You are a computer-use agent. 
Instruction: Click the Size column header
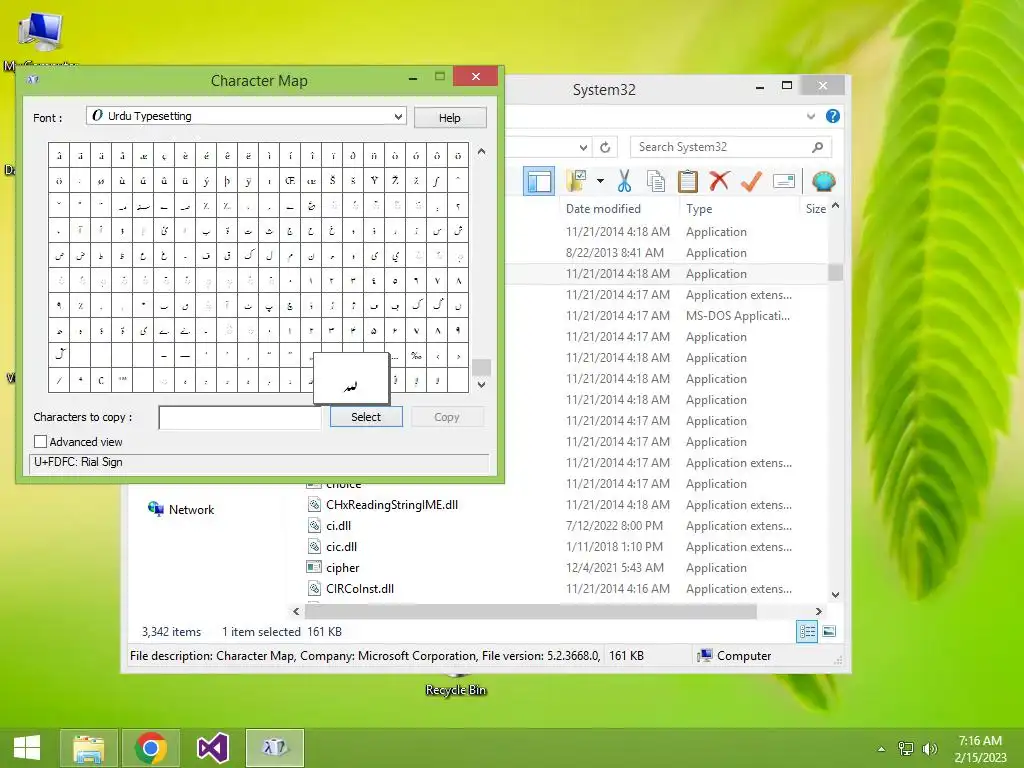tap(816, 209)
